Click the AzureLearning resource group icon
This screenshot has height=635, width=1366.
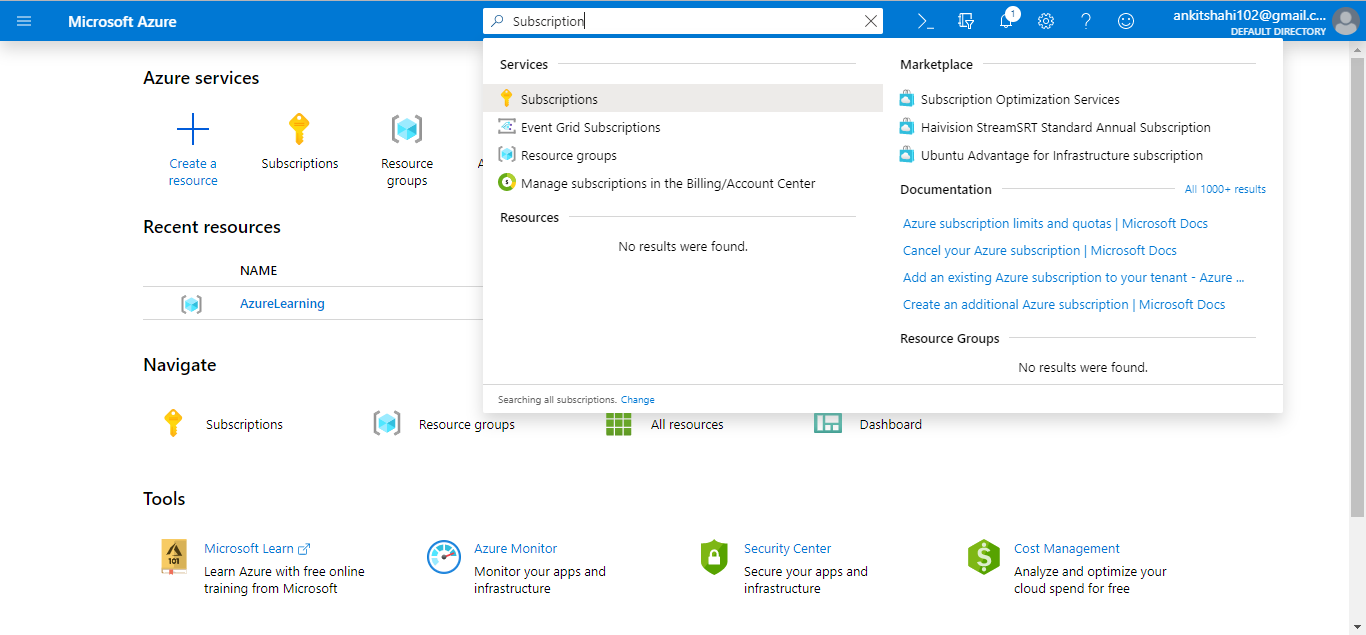(191, 304)
